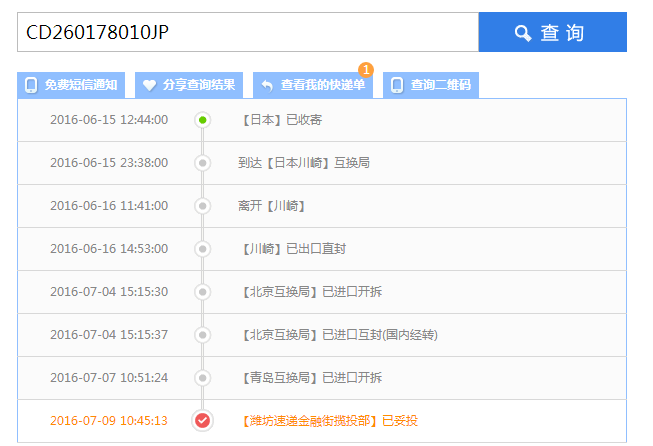Viewport: 653px width, 446px height.
Task: Click orange timestamp 2016-07-09 10:45:13
Action: (109, 421)
